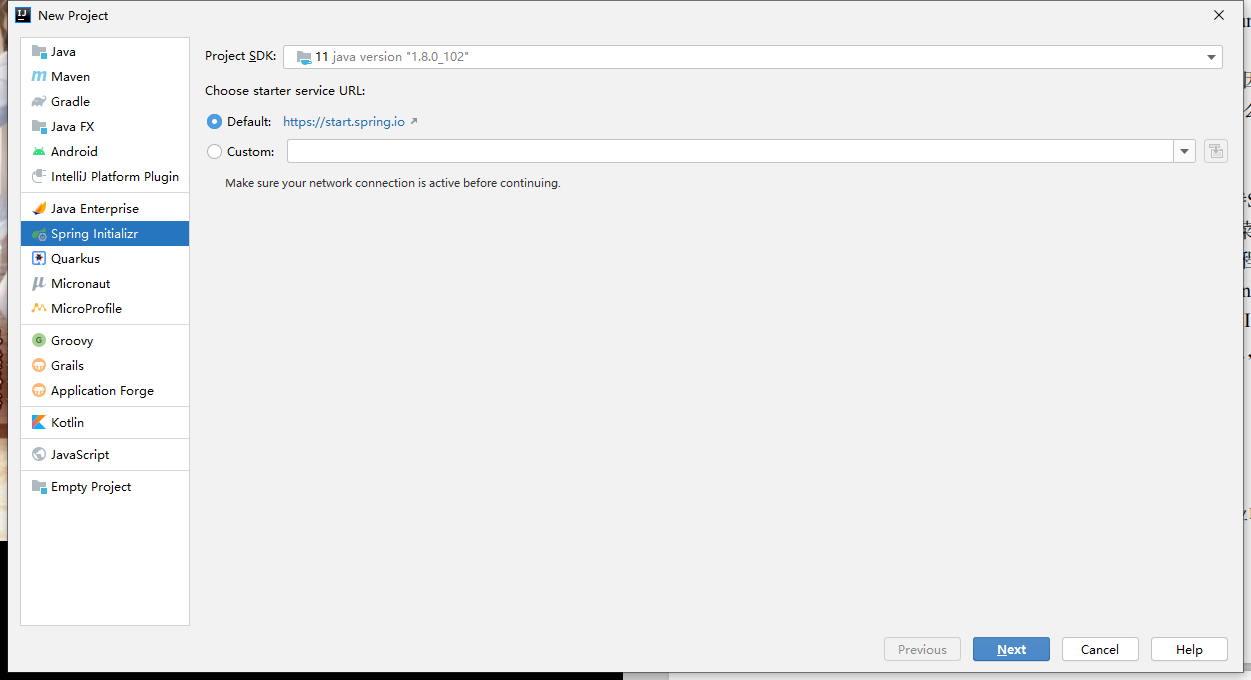Viewport: 1251px width, 680px height.
Task: Open the Project SDK dropdown
Action: pos(752,57)
